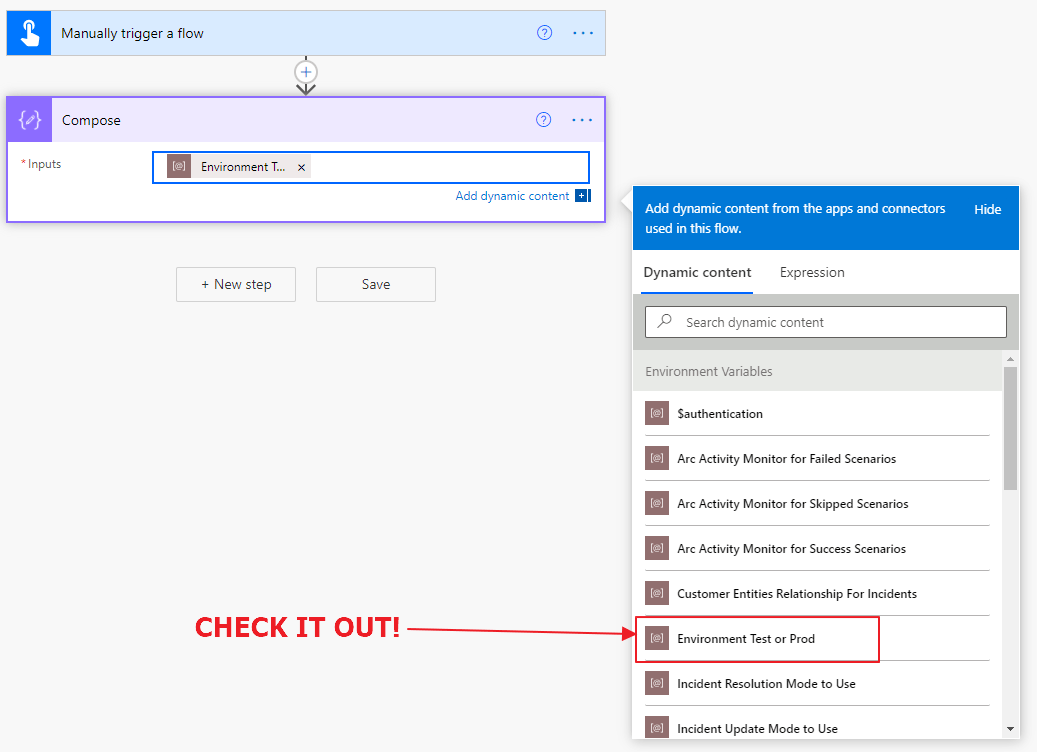1037x752 pixels.
Task: Add a New step
Action: [236, 284]
